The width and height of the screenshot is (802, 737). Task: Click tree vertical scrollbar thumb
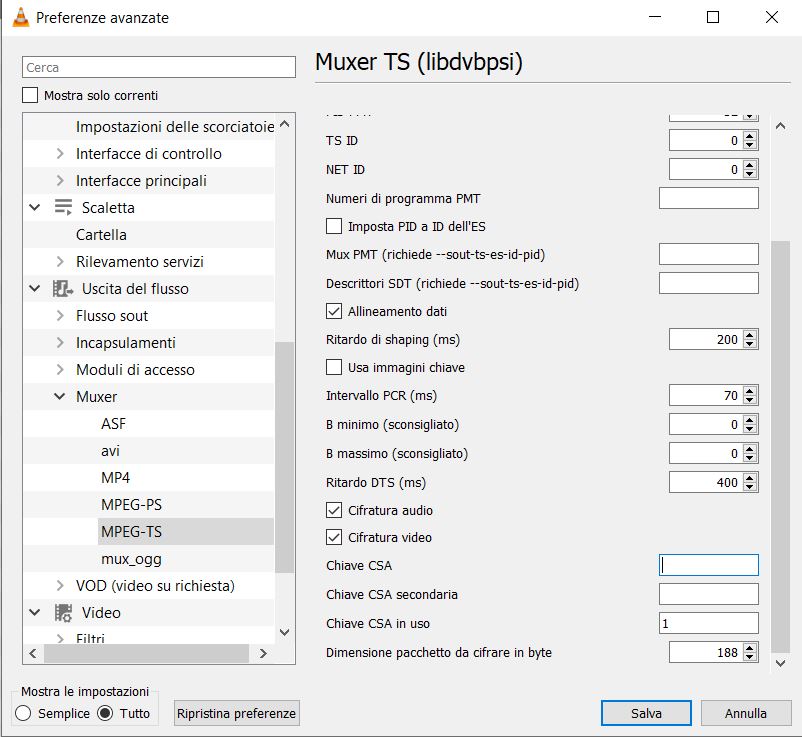284,457
